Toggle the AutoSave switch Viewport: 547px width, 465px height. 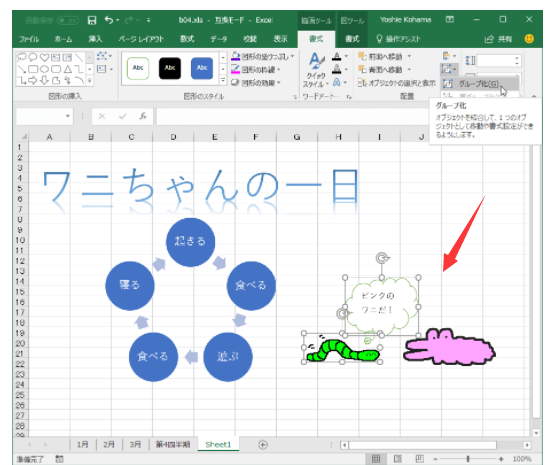tap(68, 21)
